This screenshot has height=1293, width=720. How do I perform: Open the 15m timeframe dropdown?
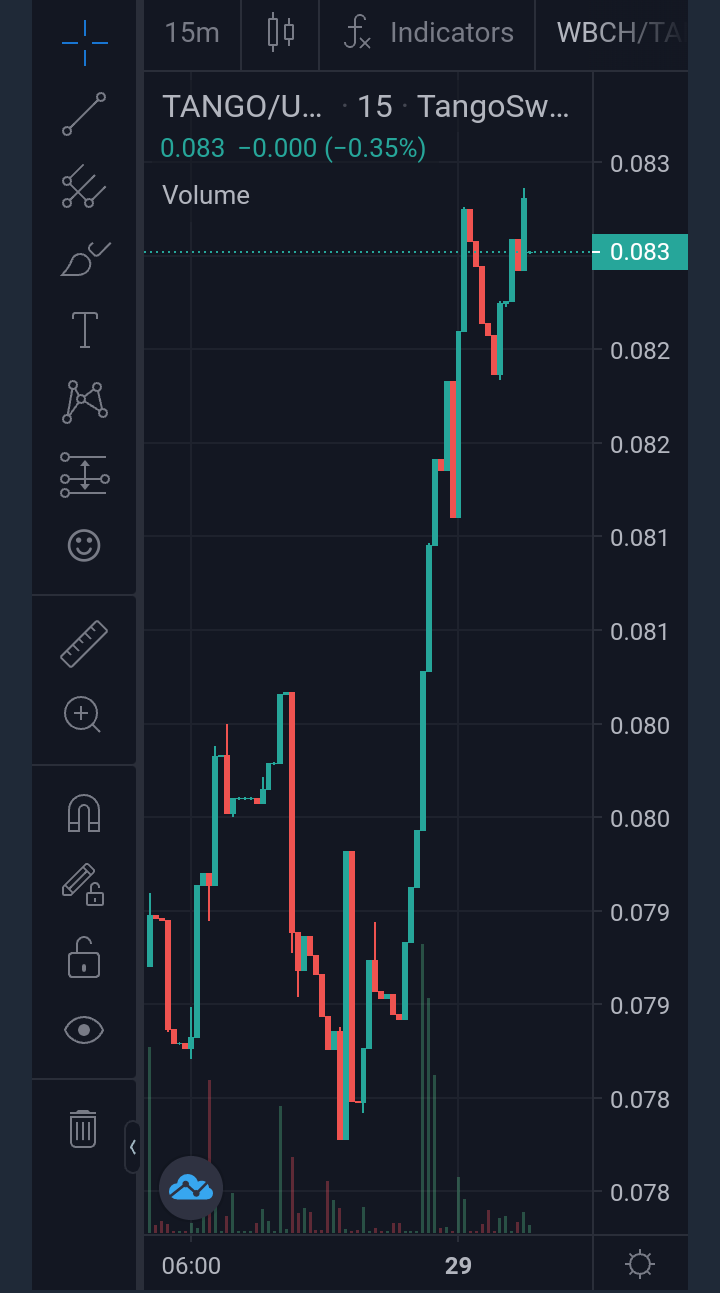(191, 33)
